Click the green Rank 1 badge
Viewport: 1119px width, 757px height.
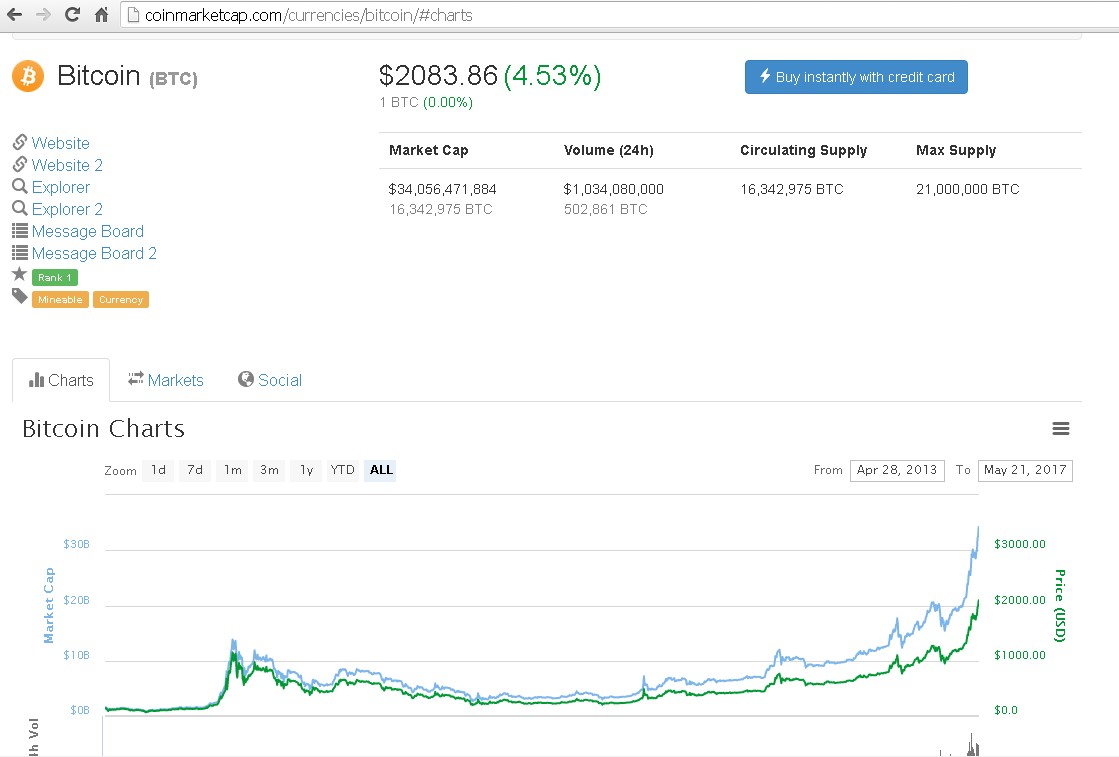tap(55, 278)
